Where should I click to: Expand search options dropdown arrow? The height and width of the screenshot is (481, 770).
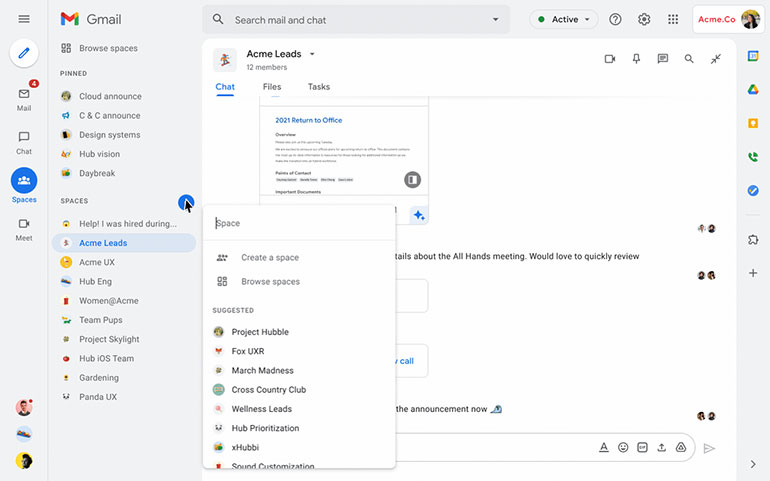click(495, 20)
